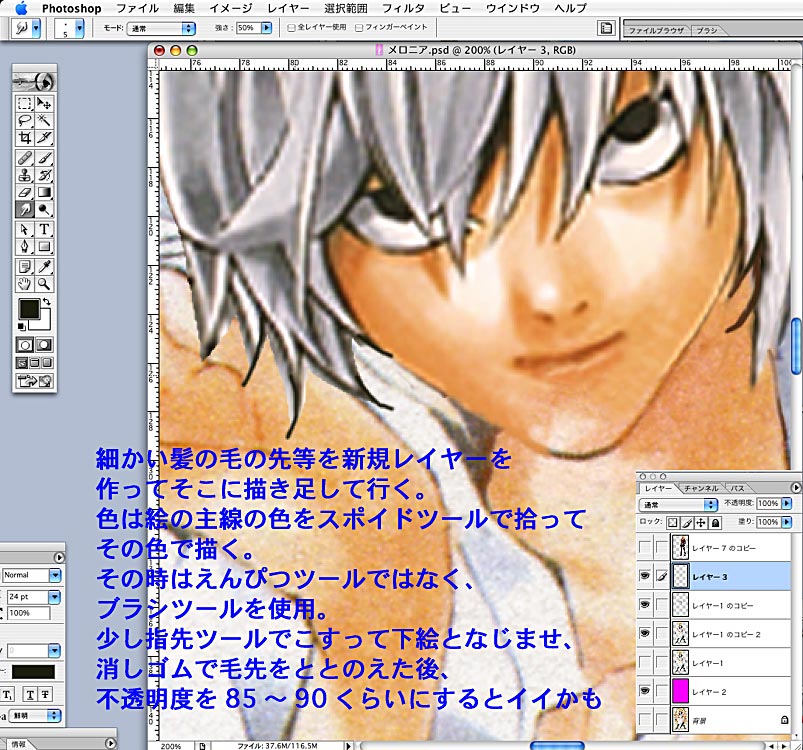Select the Rectangular Marquee tool
The height and width of the screenshot is (750, 803).
point(25,103)
